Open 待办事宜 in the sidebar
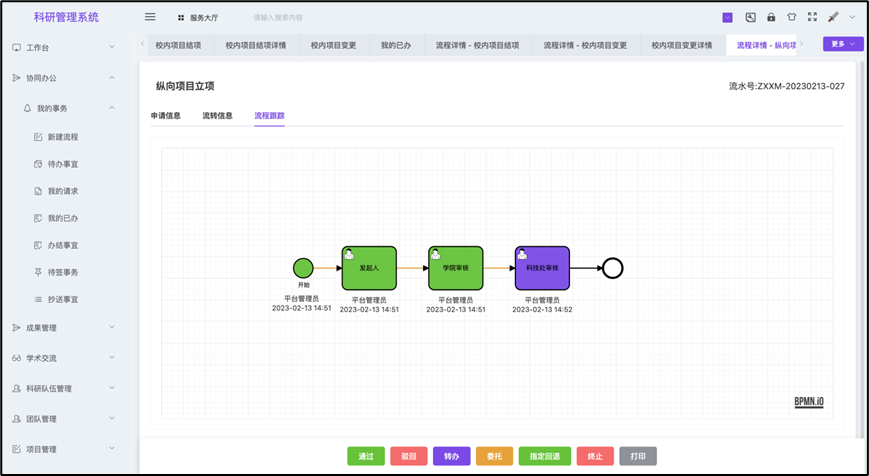Screen dimensions: 869x476 [62, 164]
